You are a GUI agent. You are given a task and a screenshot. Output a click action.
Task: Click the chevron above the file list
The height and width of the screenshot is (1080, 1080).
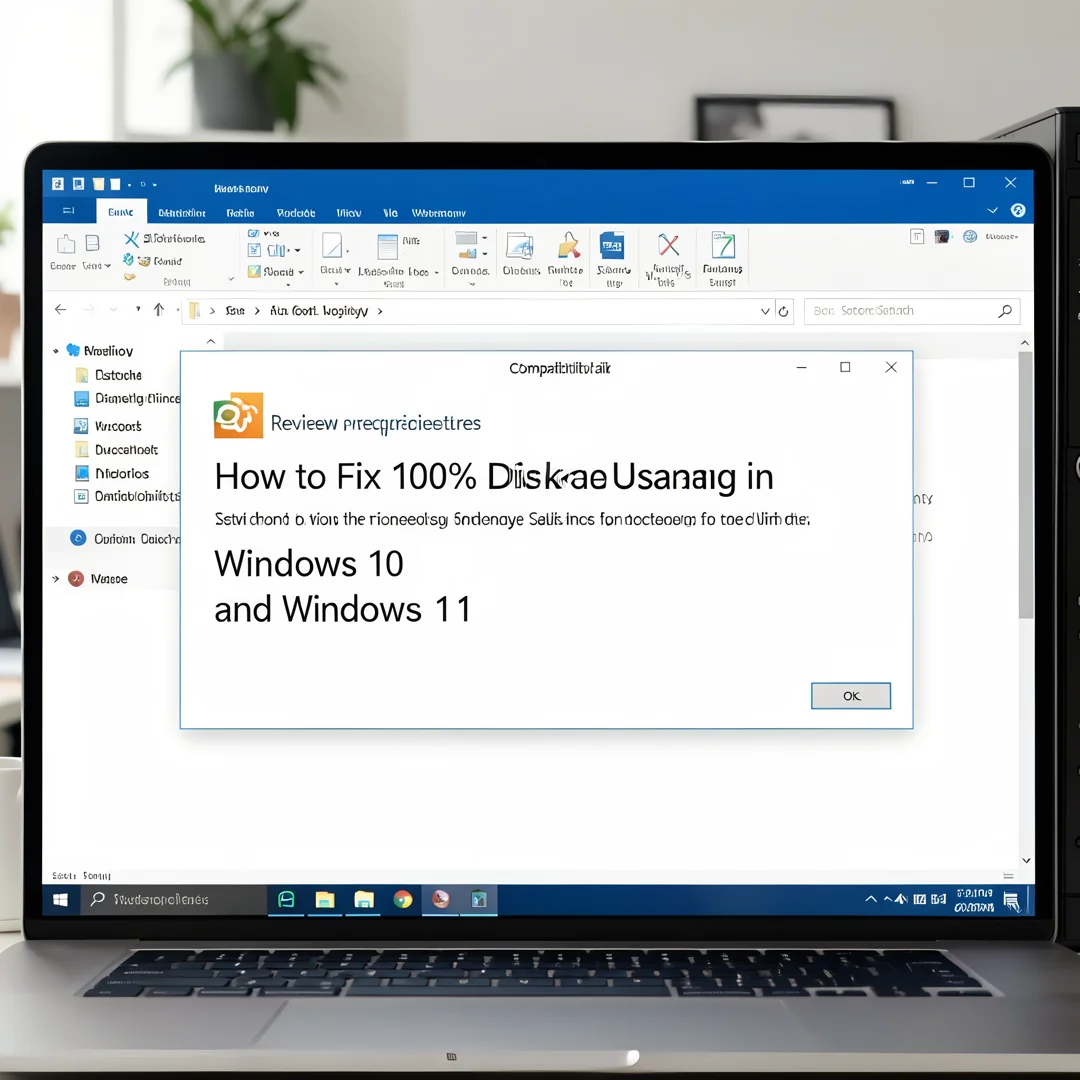click(211, 342)
